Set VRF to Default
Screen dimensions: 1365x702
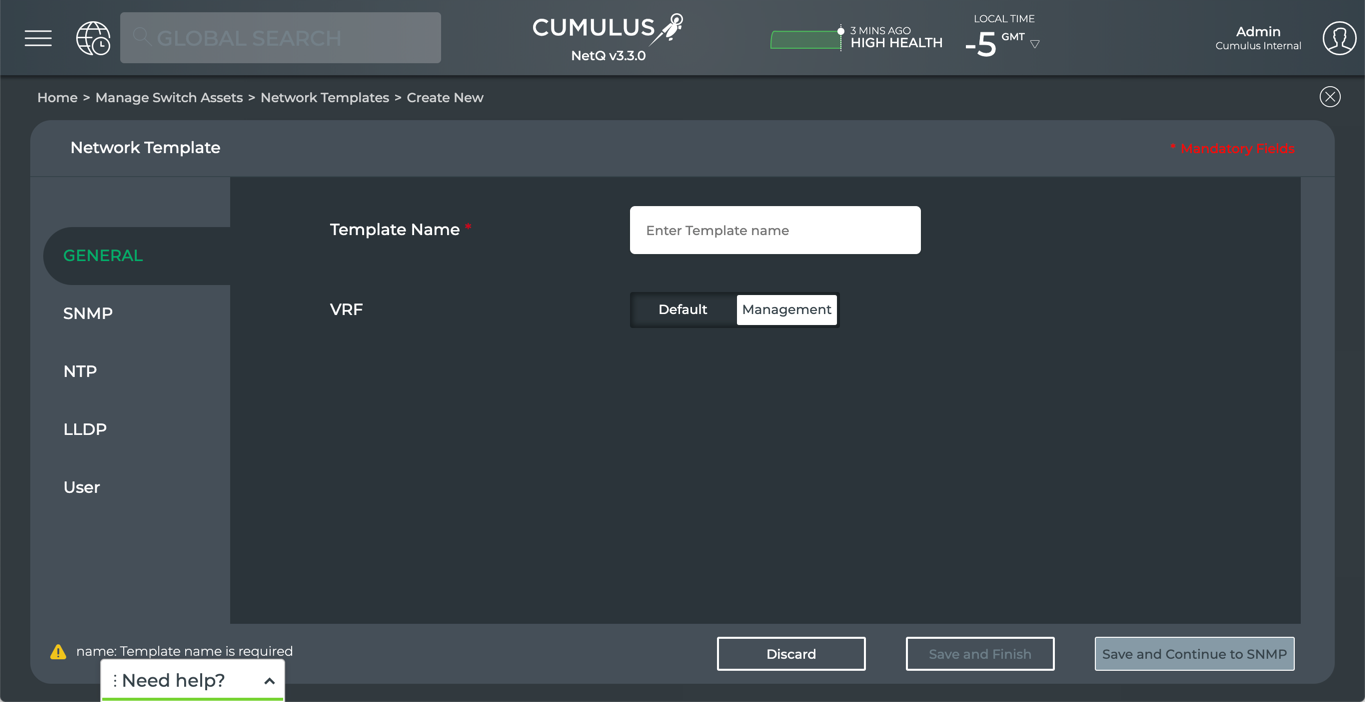click(683, 310)
